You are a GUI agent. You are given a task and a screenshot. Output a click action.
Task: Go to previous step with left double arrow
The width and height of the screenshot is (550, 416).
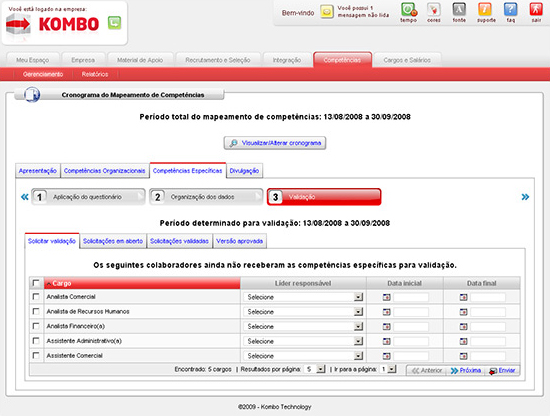pos(25,197)
